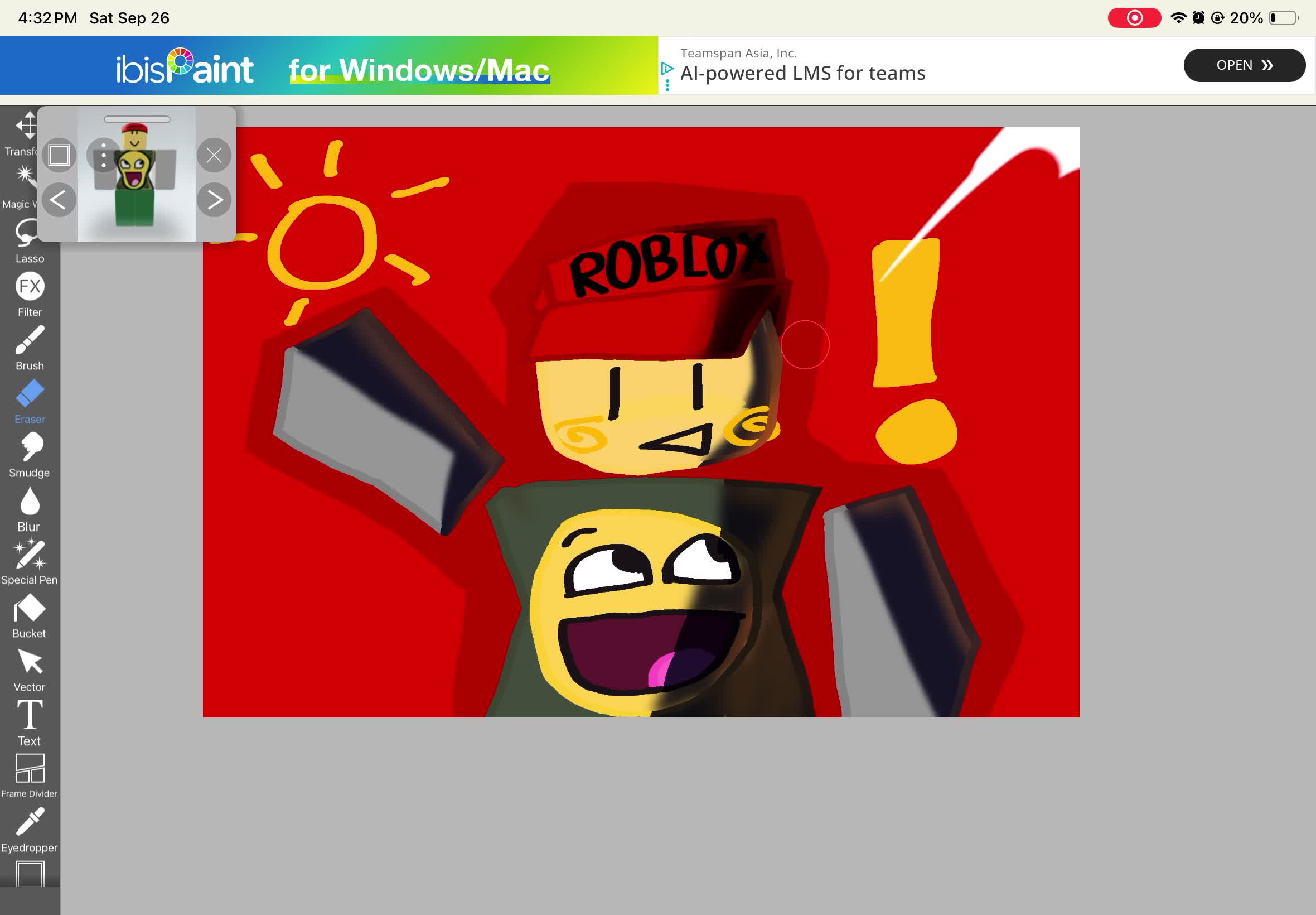Image resolution: width=1316 pixels, height=915 pixels.
Task: Tap OPEN on the LMS ad
Action: click(x=1245, y=65)
